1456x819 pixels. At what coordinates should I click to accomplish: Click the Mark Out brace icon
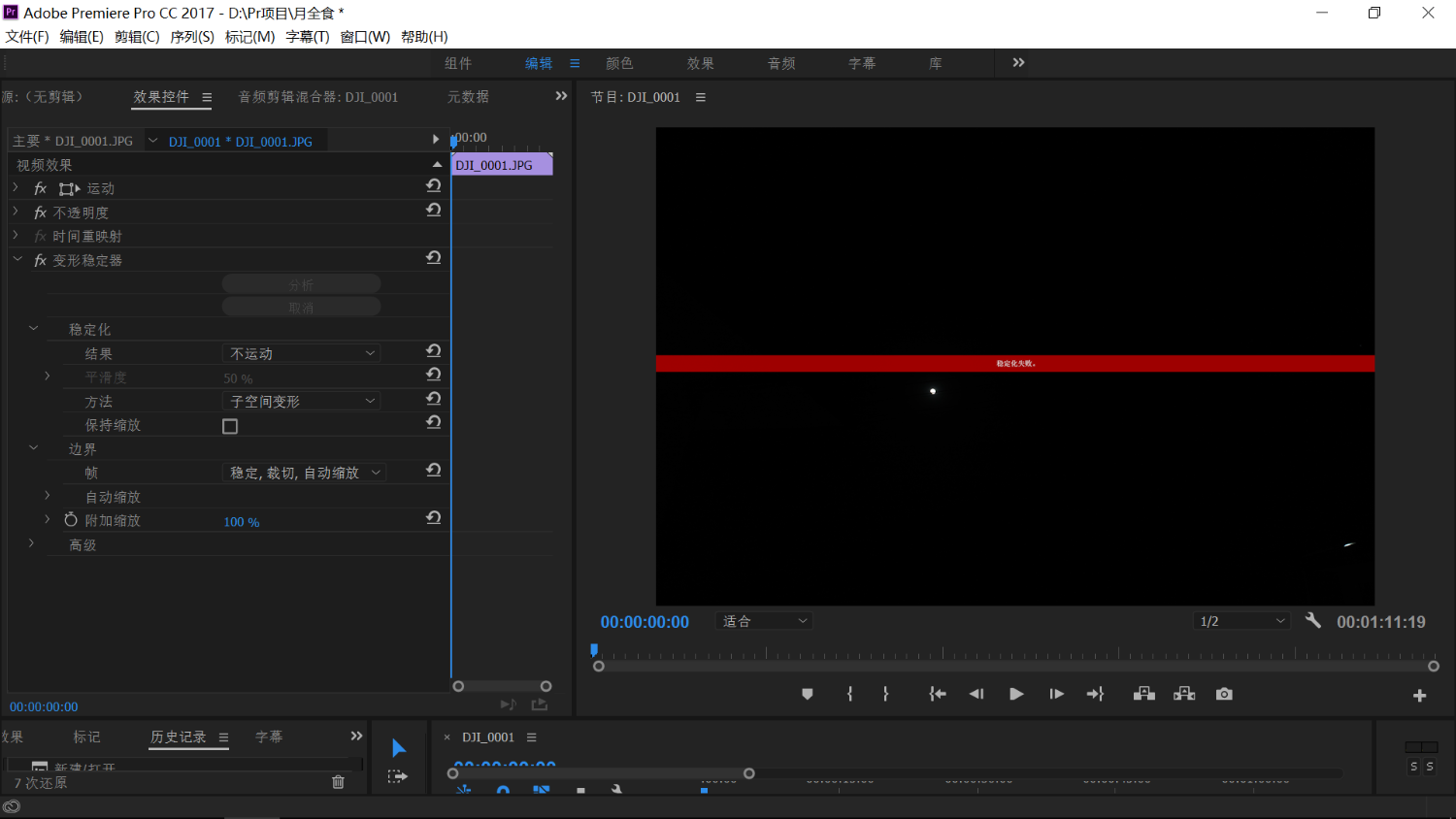pos(885,694)
